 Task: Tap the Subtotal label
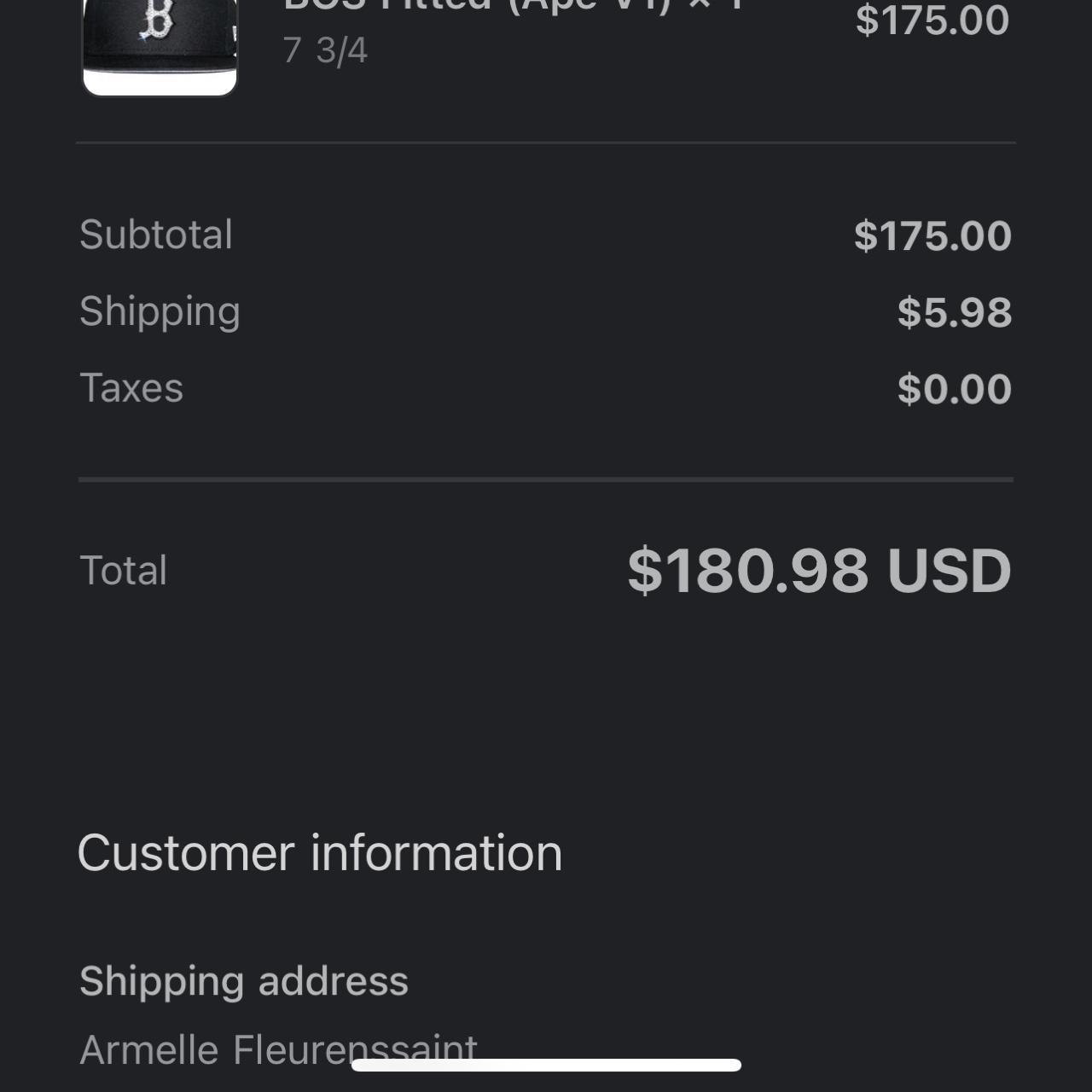(156, 235)
